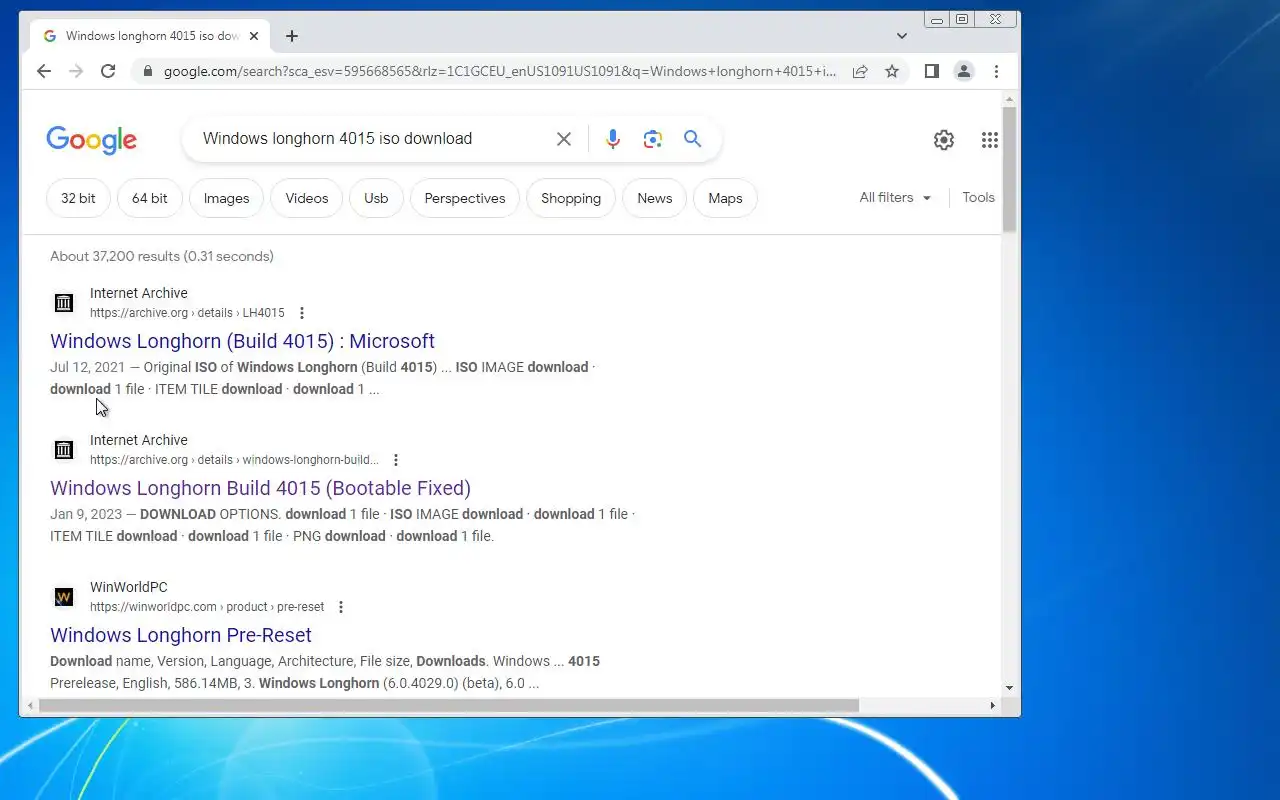The height and width of the screenshot is (800, 1280).
Task: Start search by voice microphone
Action: [x=613, y=139]
